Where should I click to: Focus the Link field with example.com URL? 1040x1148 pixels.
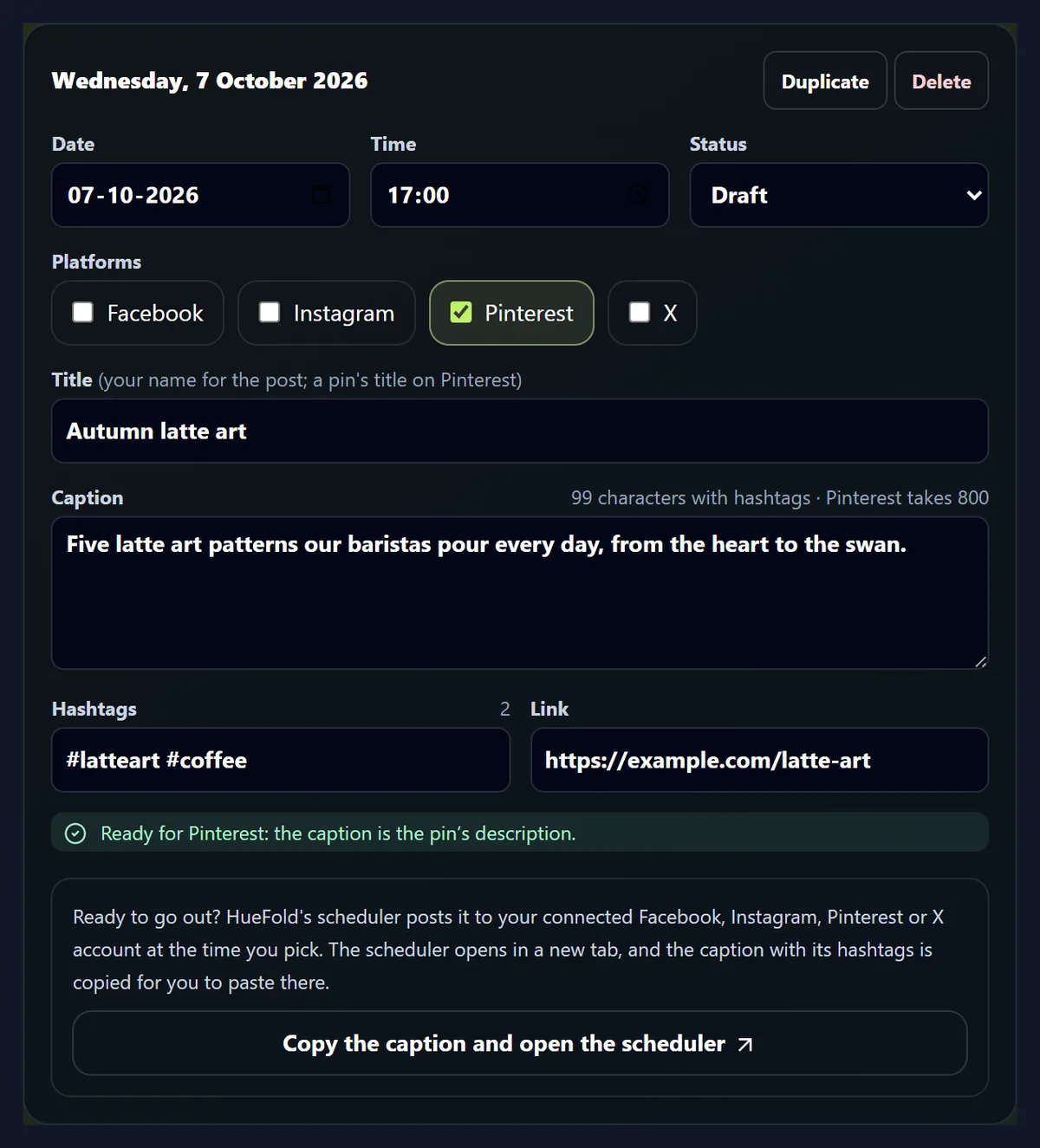coord(759,760)
